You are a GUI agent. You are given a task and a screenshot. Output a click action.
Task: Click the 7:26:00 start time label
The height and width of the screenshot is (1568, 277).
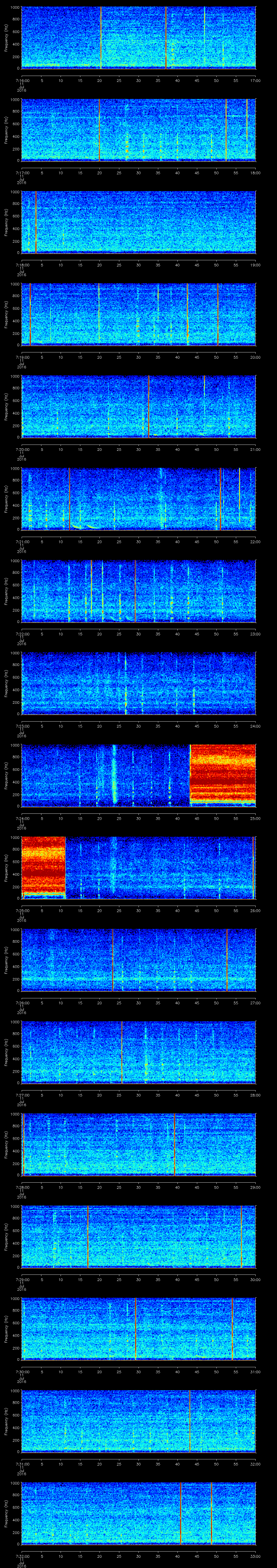(22, 1003)
